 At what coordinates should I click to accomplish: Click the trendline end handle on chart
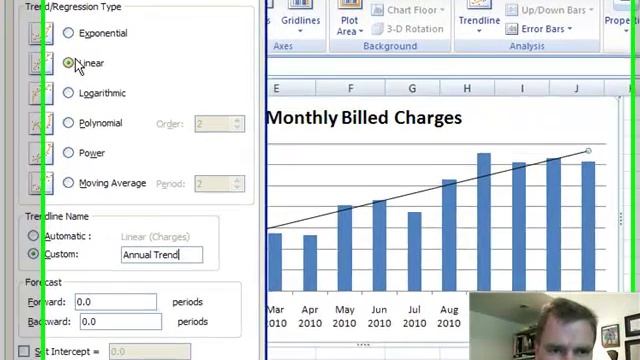(x=588, y=151)
